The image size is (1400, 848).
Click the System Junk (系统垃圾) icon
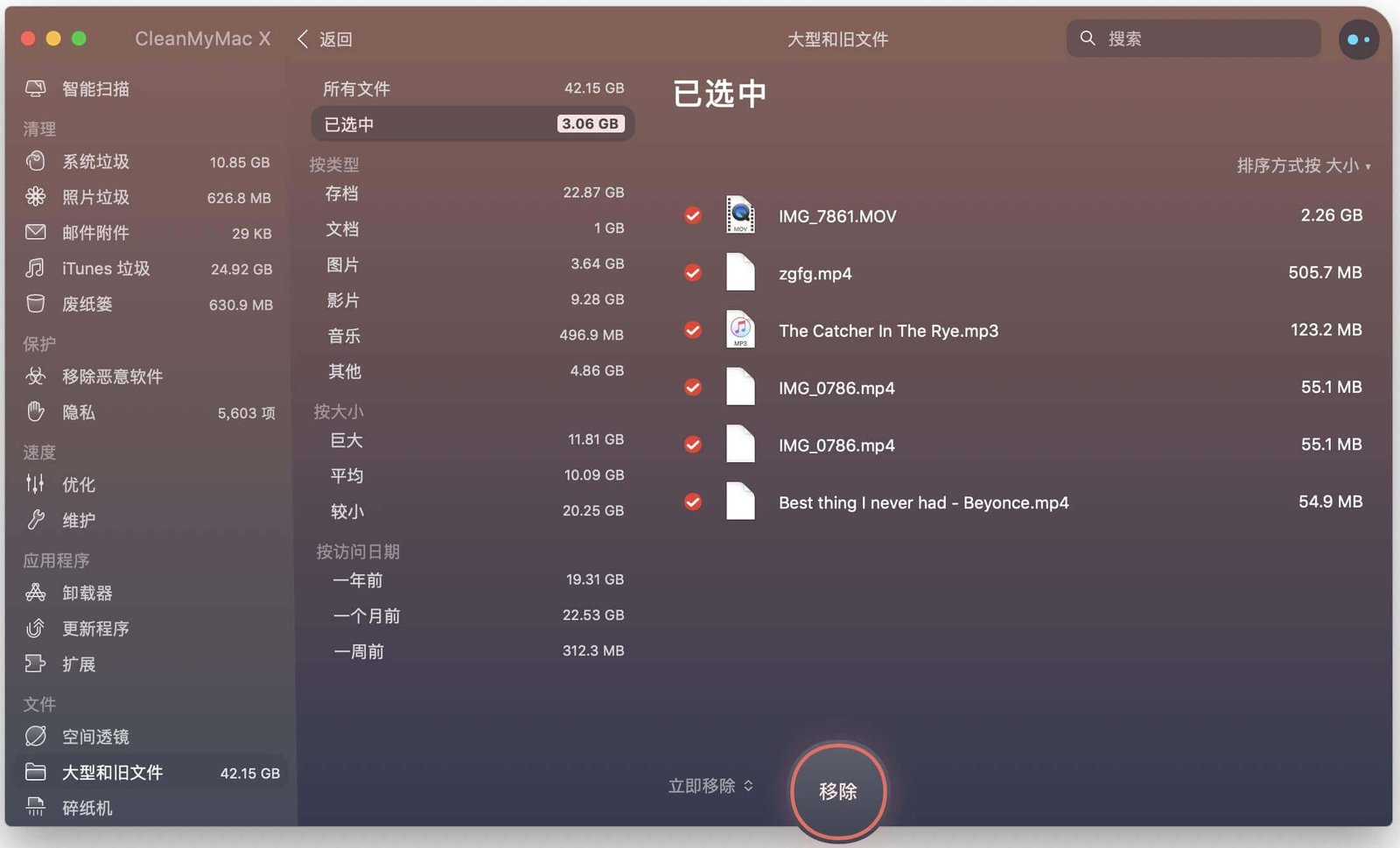36,161
